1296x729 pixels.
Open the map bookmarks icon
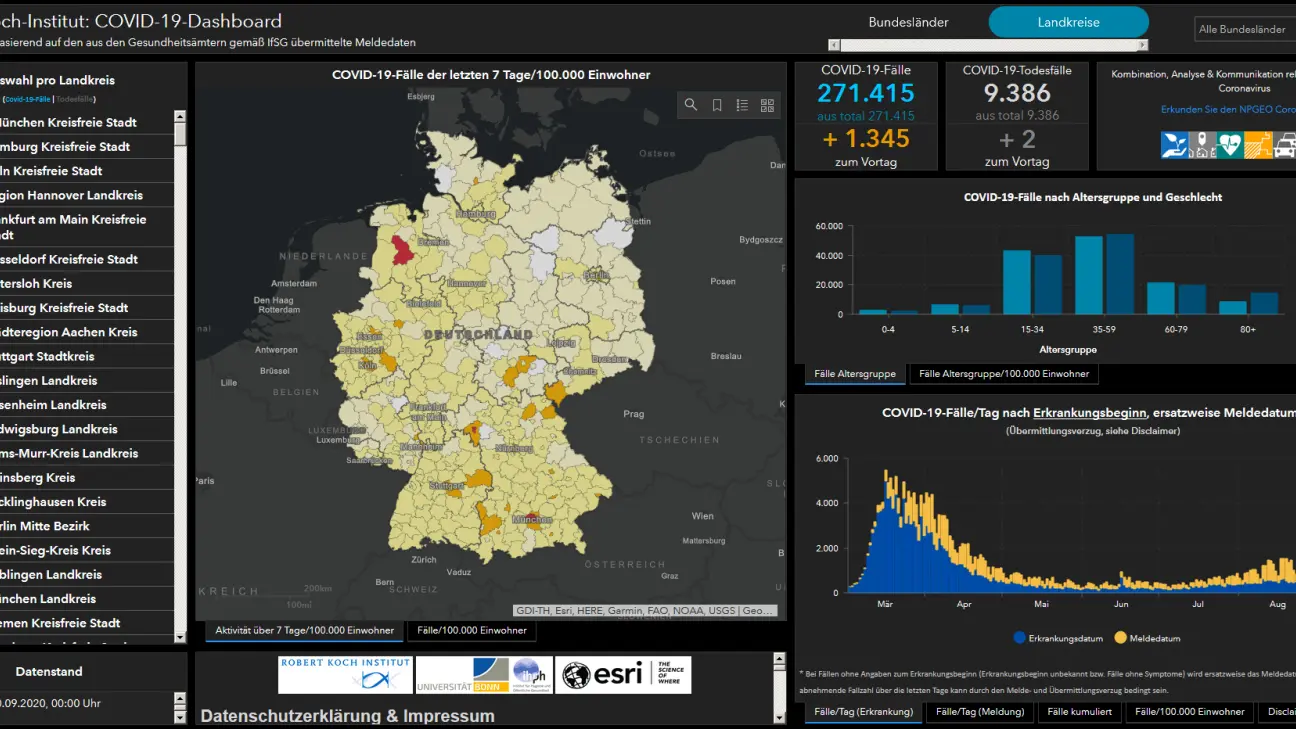pyautogui.click(x=717, y=105)
